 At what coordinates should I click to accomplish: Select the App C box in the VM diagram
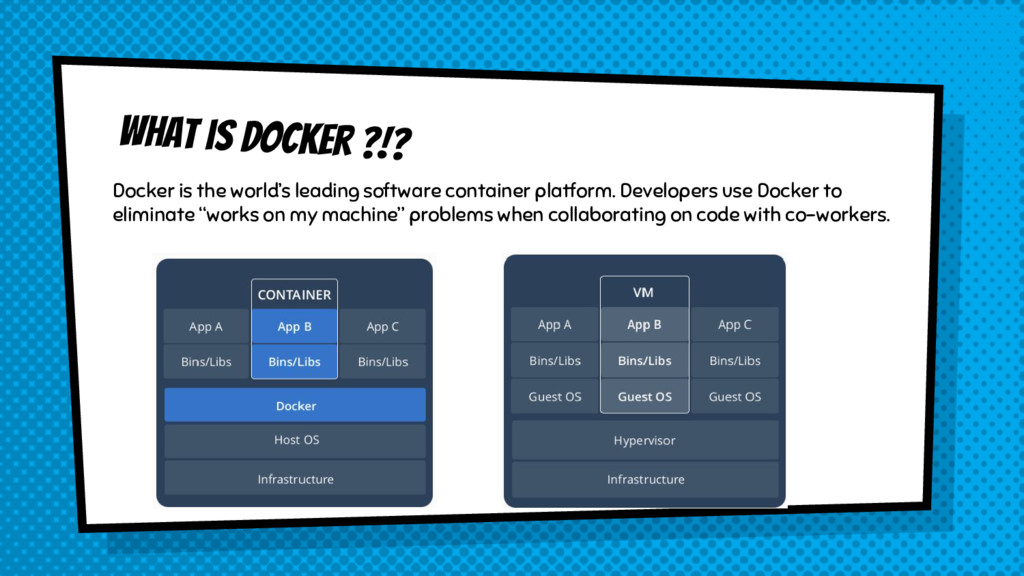click(735, 325)
